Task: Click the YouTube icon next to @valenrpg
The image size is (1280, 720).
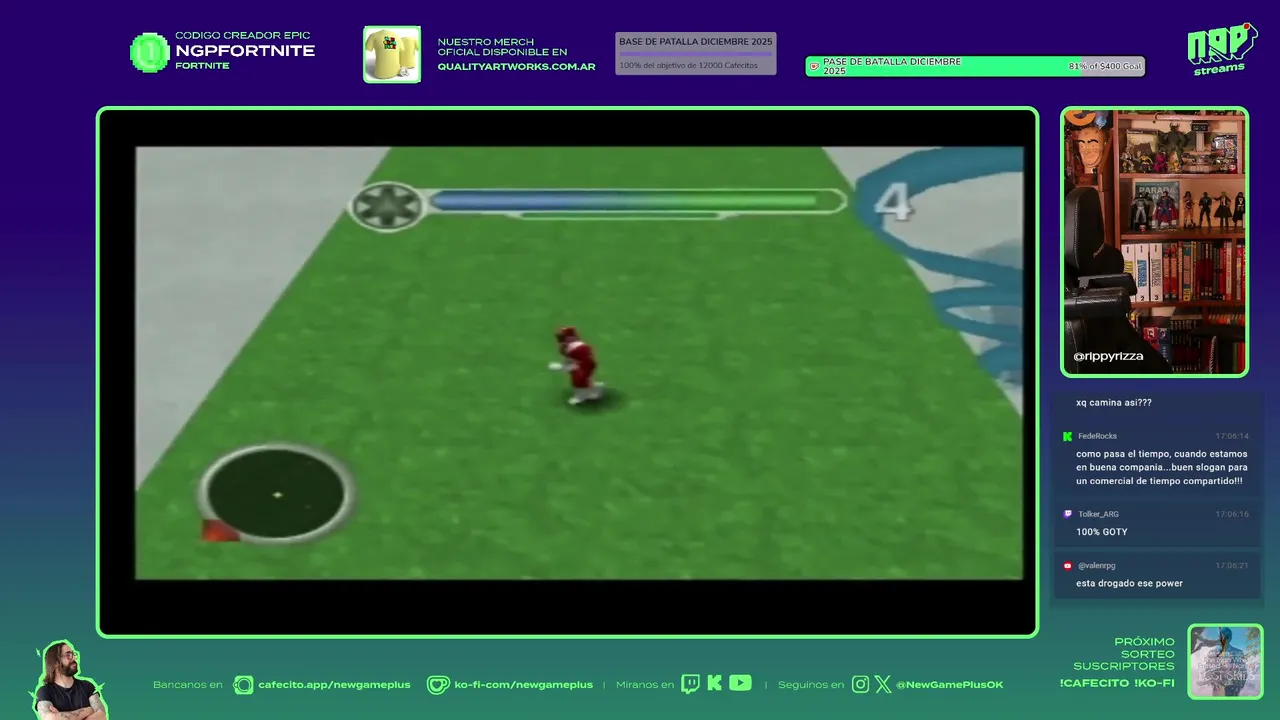Action: 1067,566
